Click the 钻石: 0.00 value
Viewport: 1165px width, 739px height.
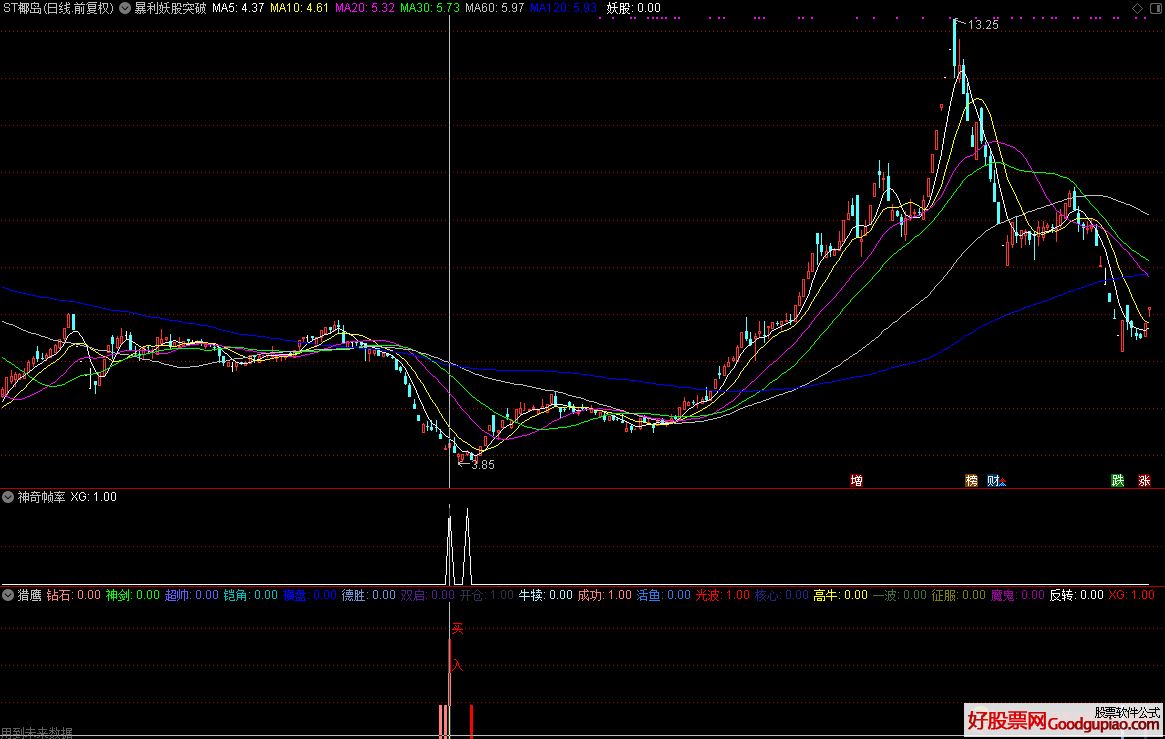[74, 595]
